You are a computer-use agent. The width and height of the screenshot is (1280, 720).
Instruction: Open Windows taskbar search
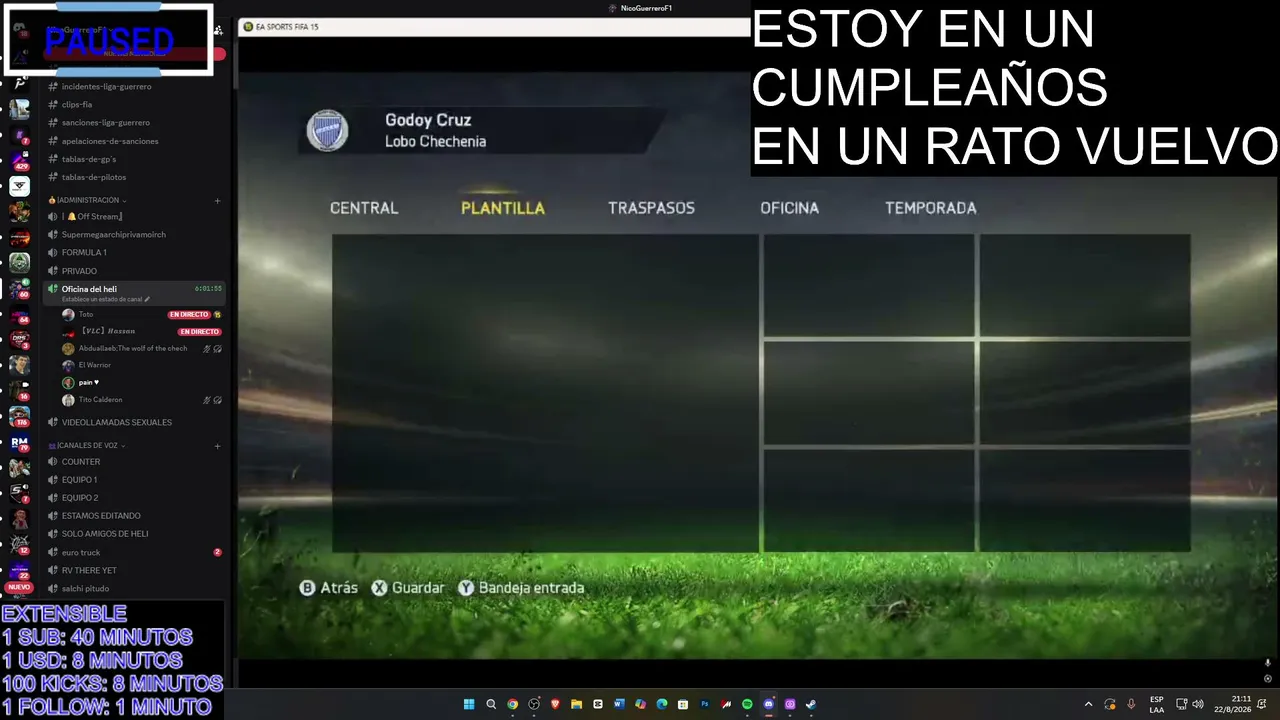(x=491, y=704)
